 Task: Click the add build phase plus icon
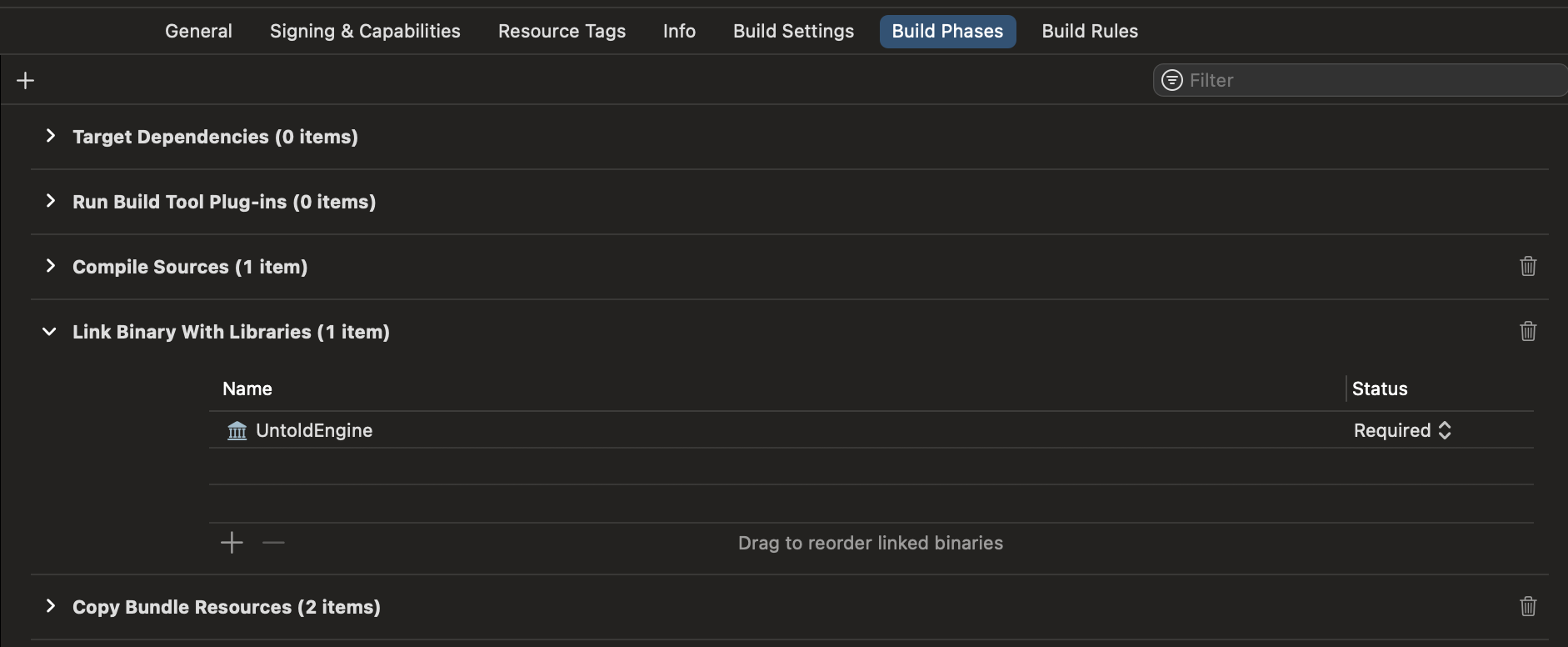[x=26, y=81]
